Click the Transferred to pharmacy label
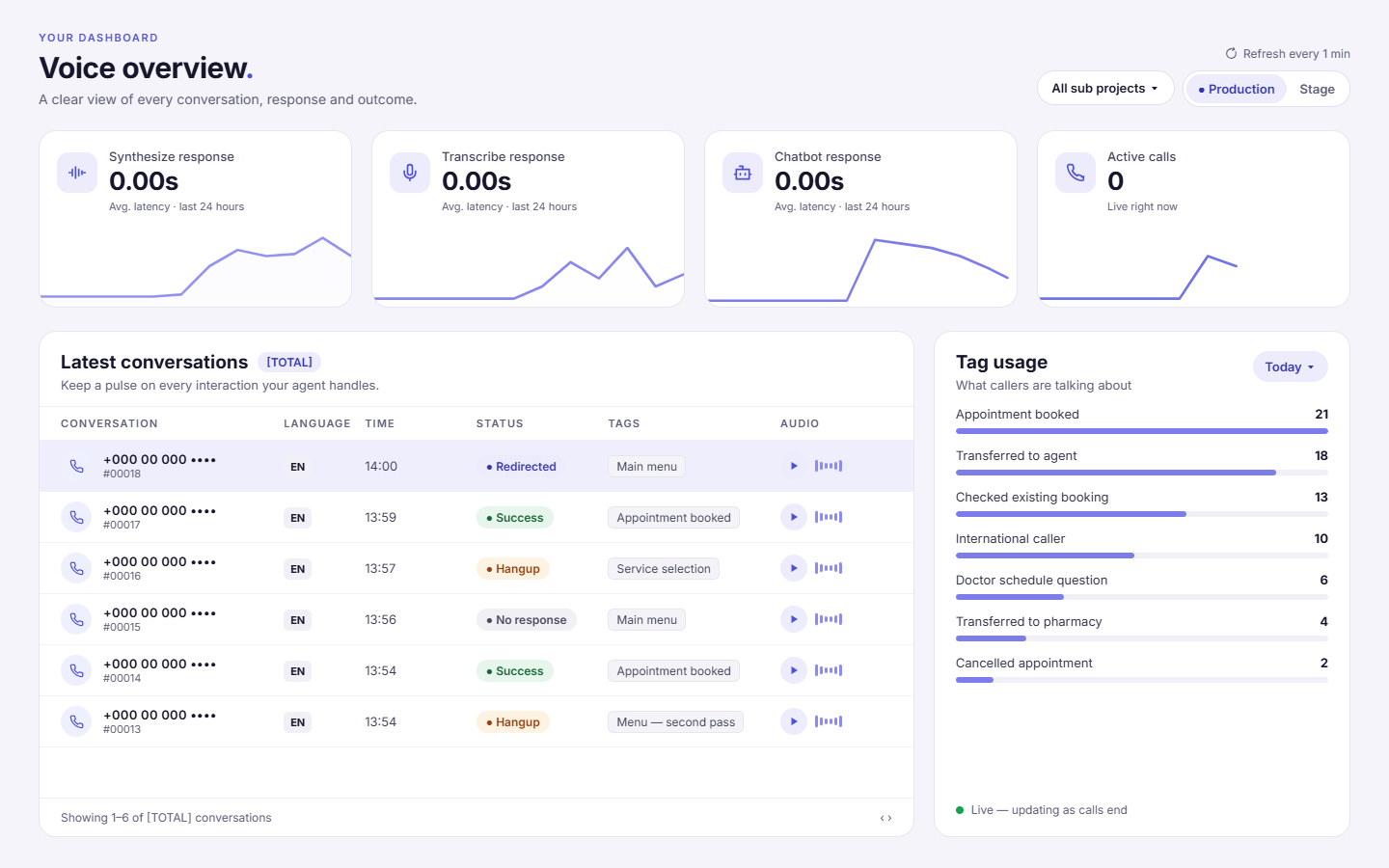The width and height of the screenshot is (1389, 868). (x=1029, y=622)
